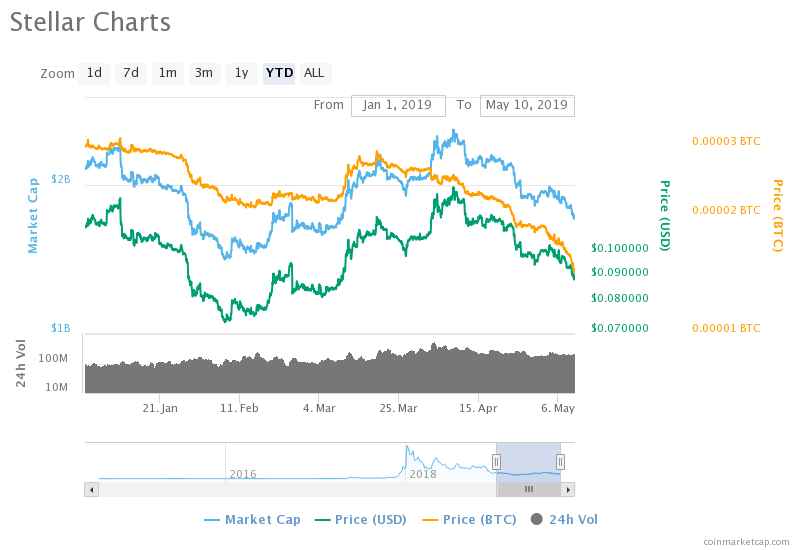This screenshot has width=800, height=550.
Task: Set chart zoom to 1m
Action: pos(167,73)
